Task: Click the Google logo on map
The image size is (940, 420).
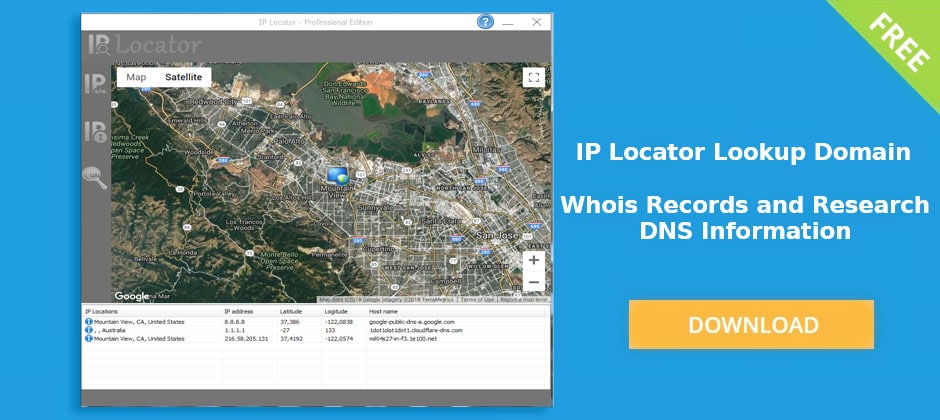Action: tap(131, 296)
